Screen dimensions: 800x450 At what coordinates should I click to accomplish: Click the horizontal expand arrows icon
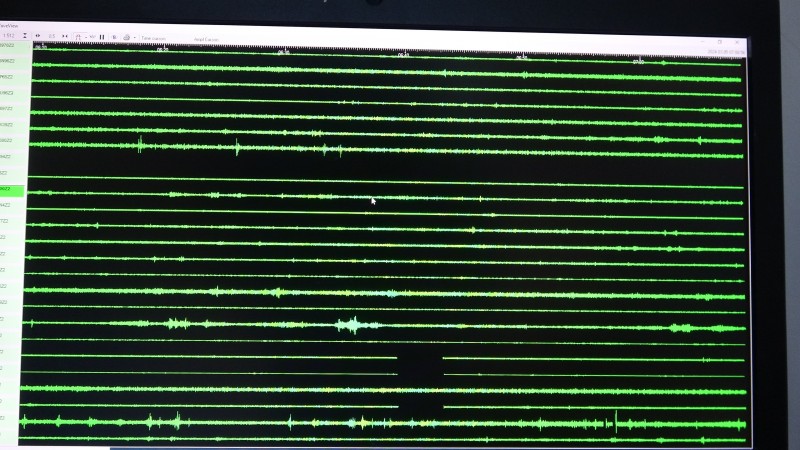(38, 37)
